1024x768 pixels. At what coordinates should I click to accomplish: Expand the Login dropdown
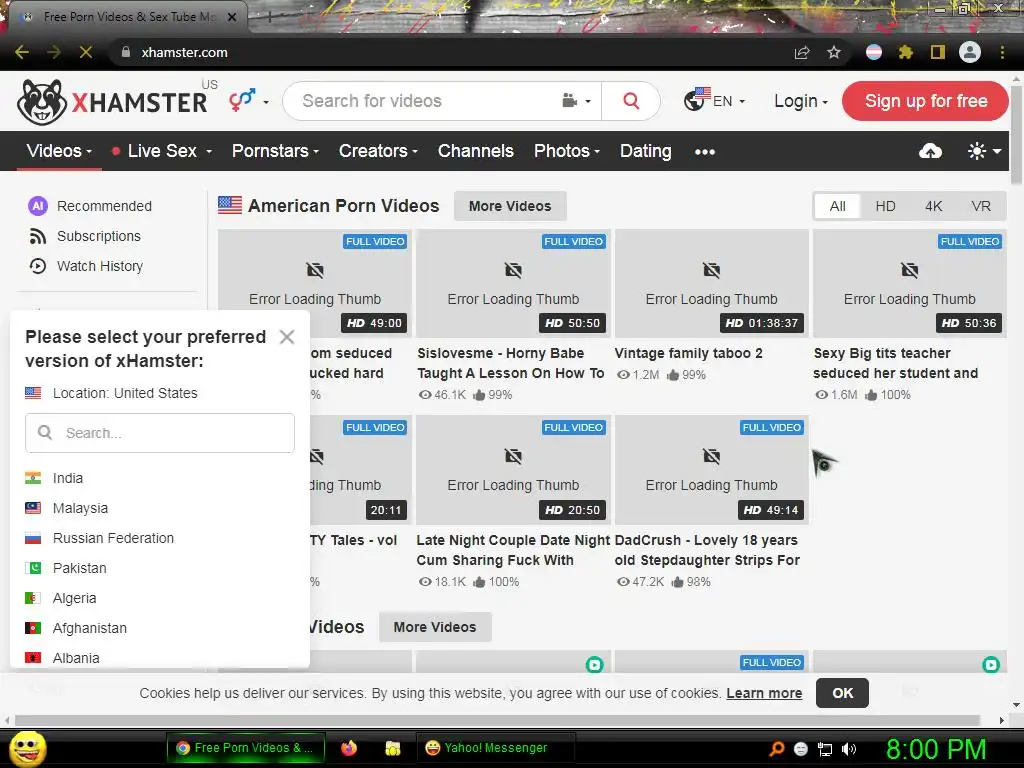(x=801, y=101)
